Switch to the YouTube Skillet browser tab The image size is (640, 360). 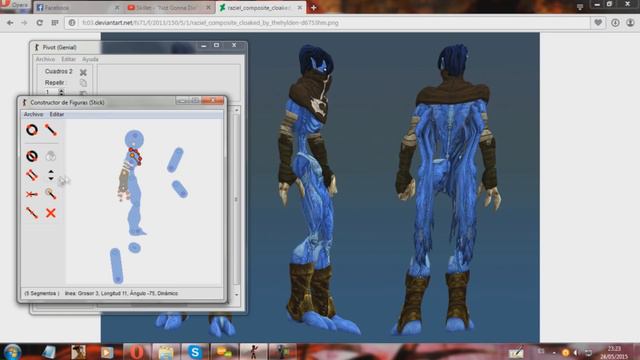pos(168,7)
